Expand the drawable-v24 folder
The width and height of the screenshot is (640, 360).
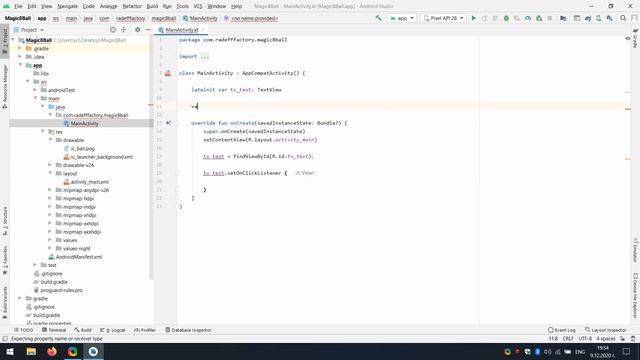tap(50, 165)
